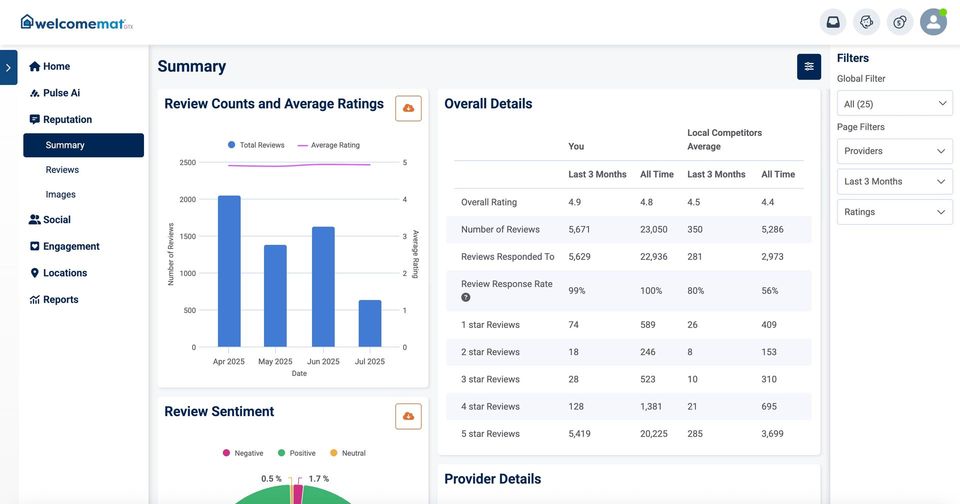This screenshot has width=960, height=504.
Task: Click the 1 star Reviews row label
Action: click(x=490, y=325)
